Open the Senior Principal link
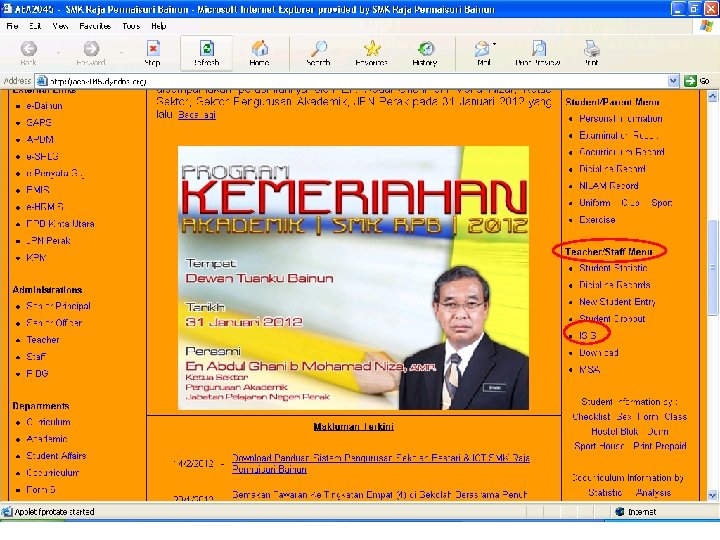The width and height of the screenshot is (720, 540). click(58, 306)
